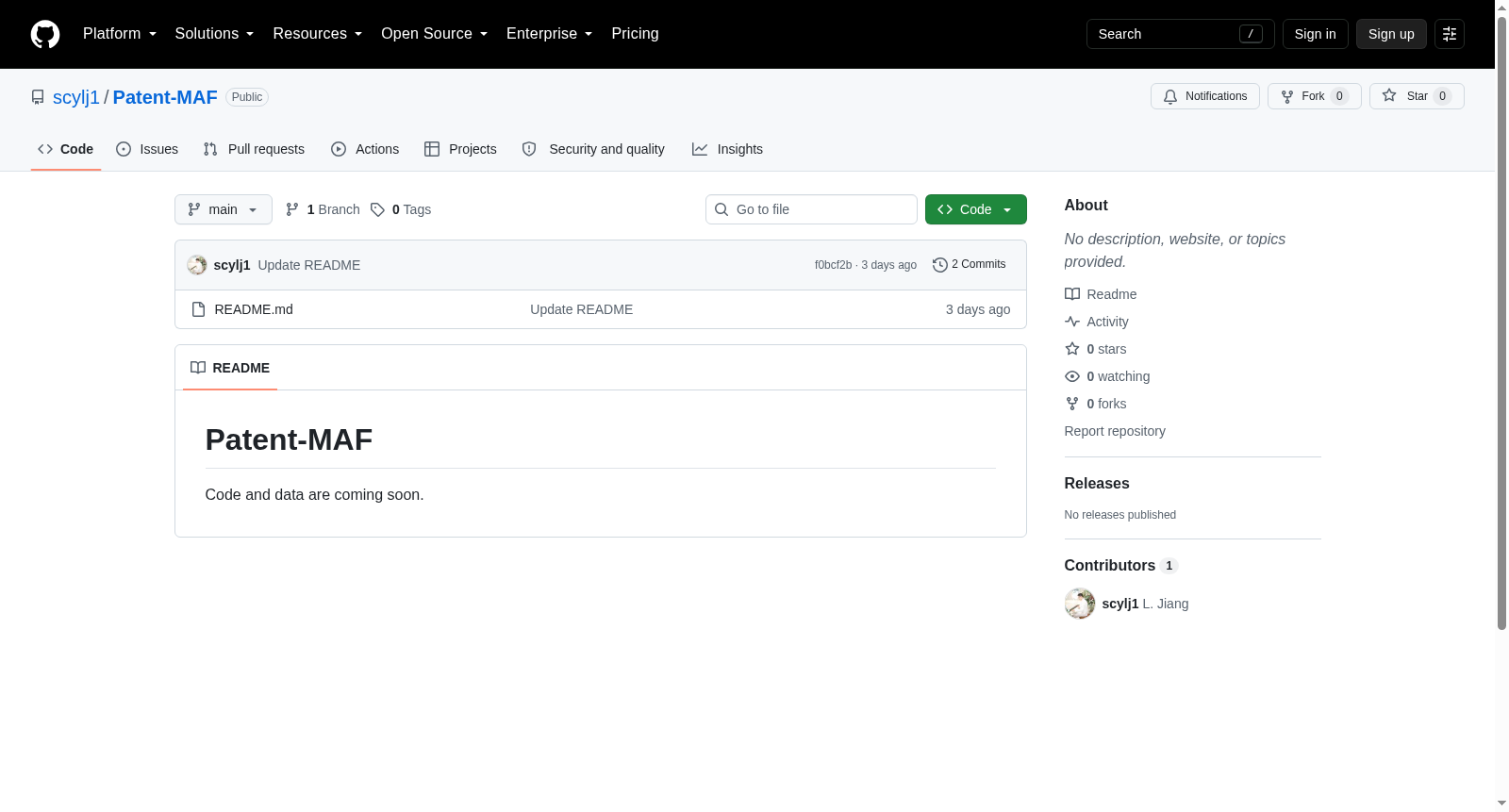Open the Releases heading link
The image size is (1509, 812).
tap(1097, 483)
